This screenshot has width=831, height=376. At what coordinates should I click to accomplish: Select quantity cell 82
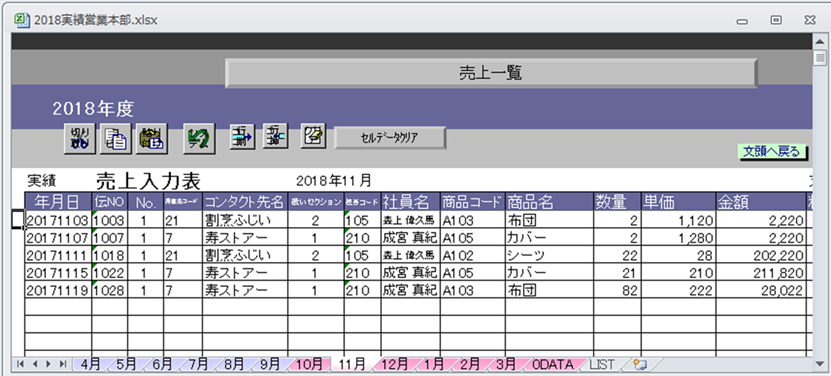(617, 290)
